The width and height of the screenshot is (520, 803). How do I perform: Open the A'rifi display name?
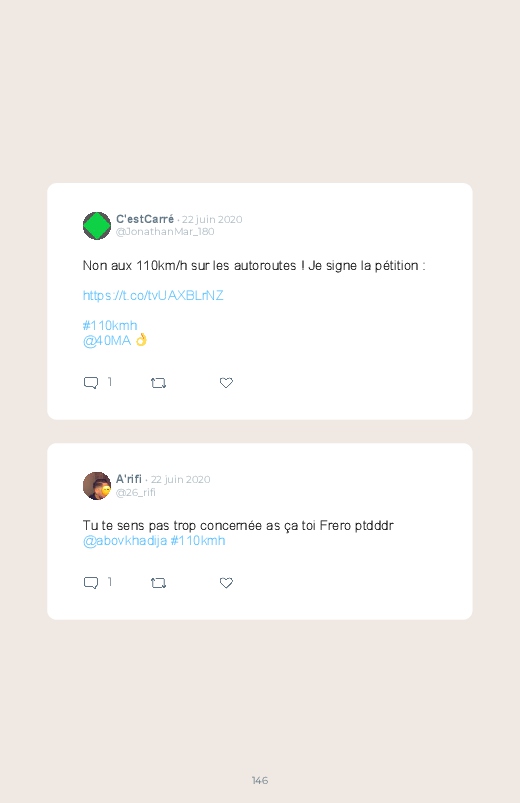[x=129, y=479]
